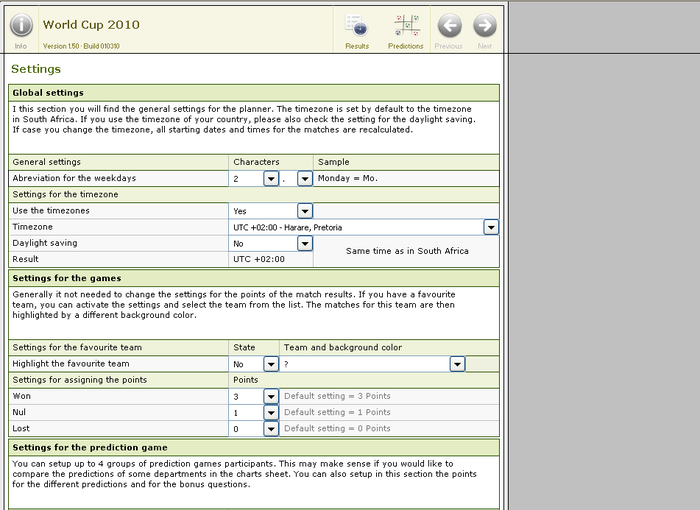
Task: Click 'Default setting = 0 Points' text
Action: [337, 428]
